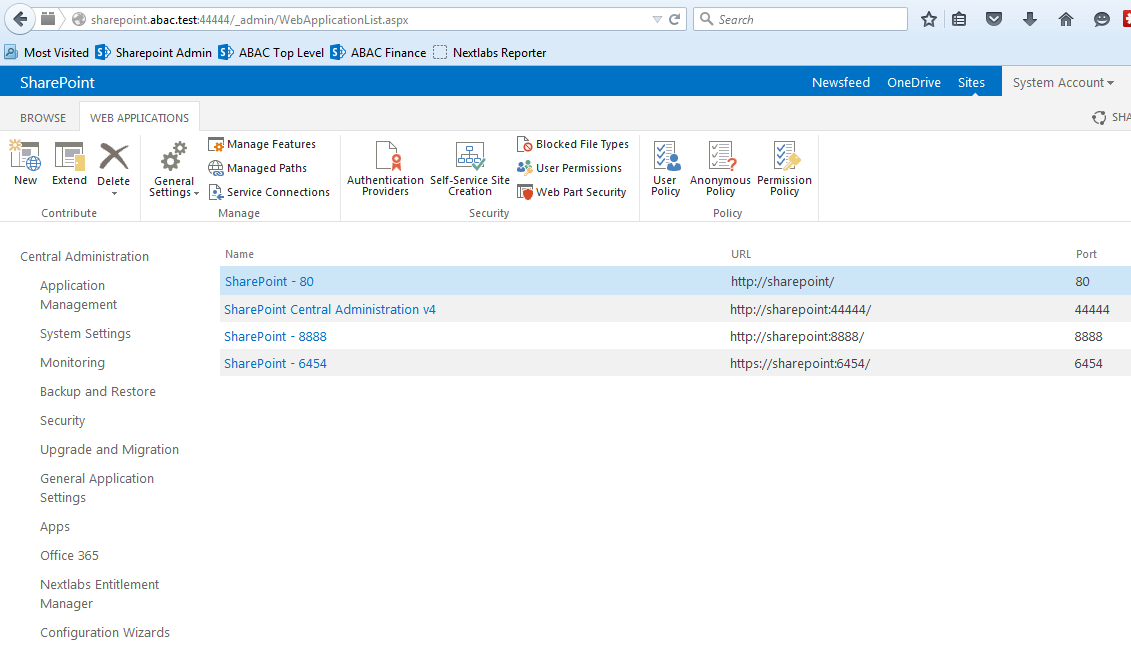Select SharePoint Central Administration v4

click(x=330, y=310)
